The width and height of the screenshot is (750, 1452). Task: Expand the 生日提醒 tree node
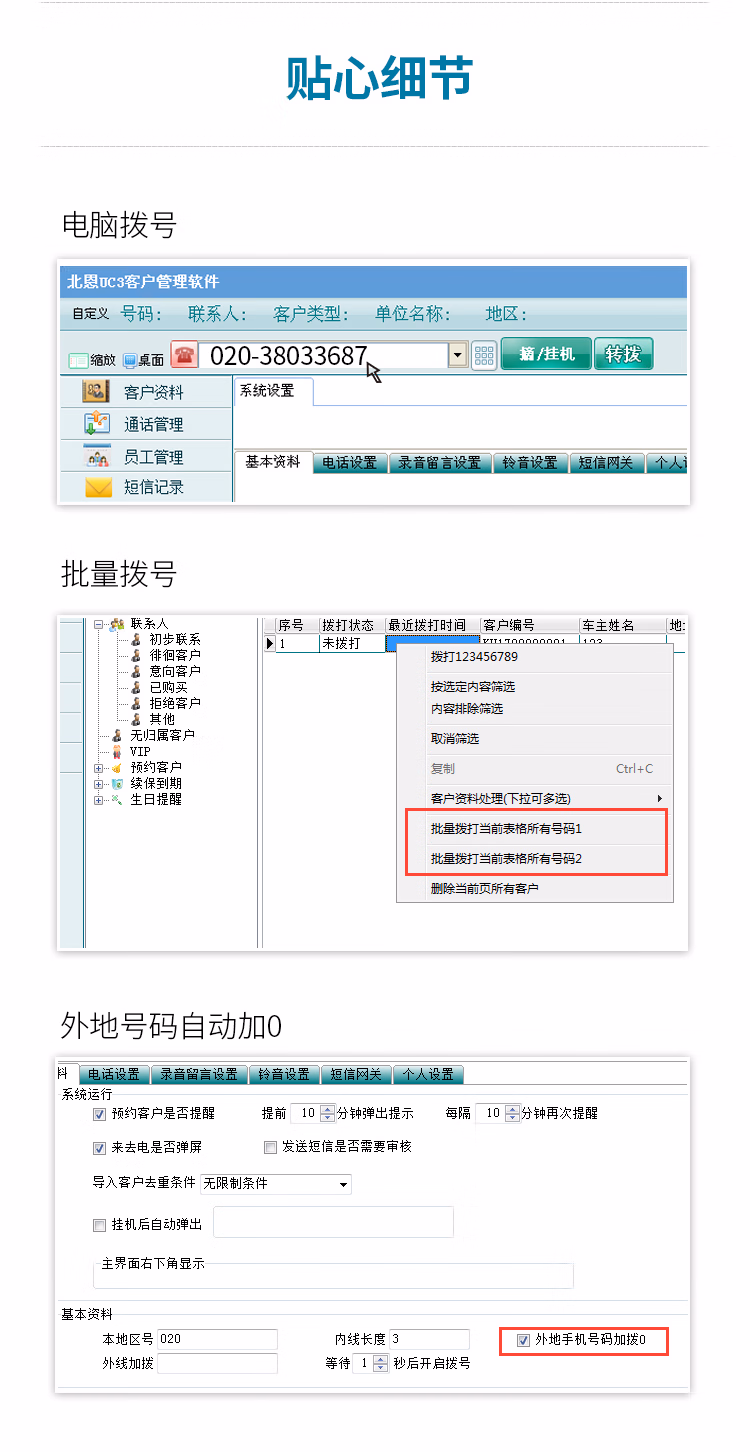[x=99, y=800]
